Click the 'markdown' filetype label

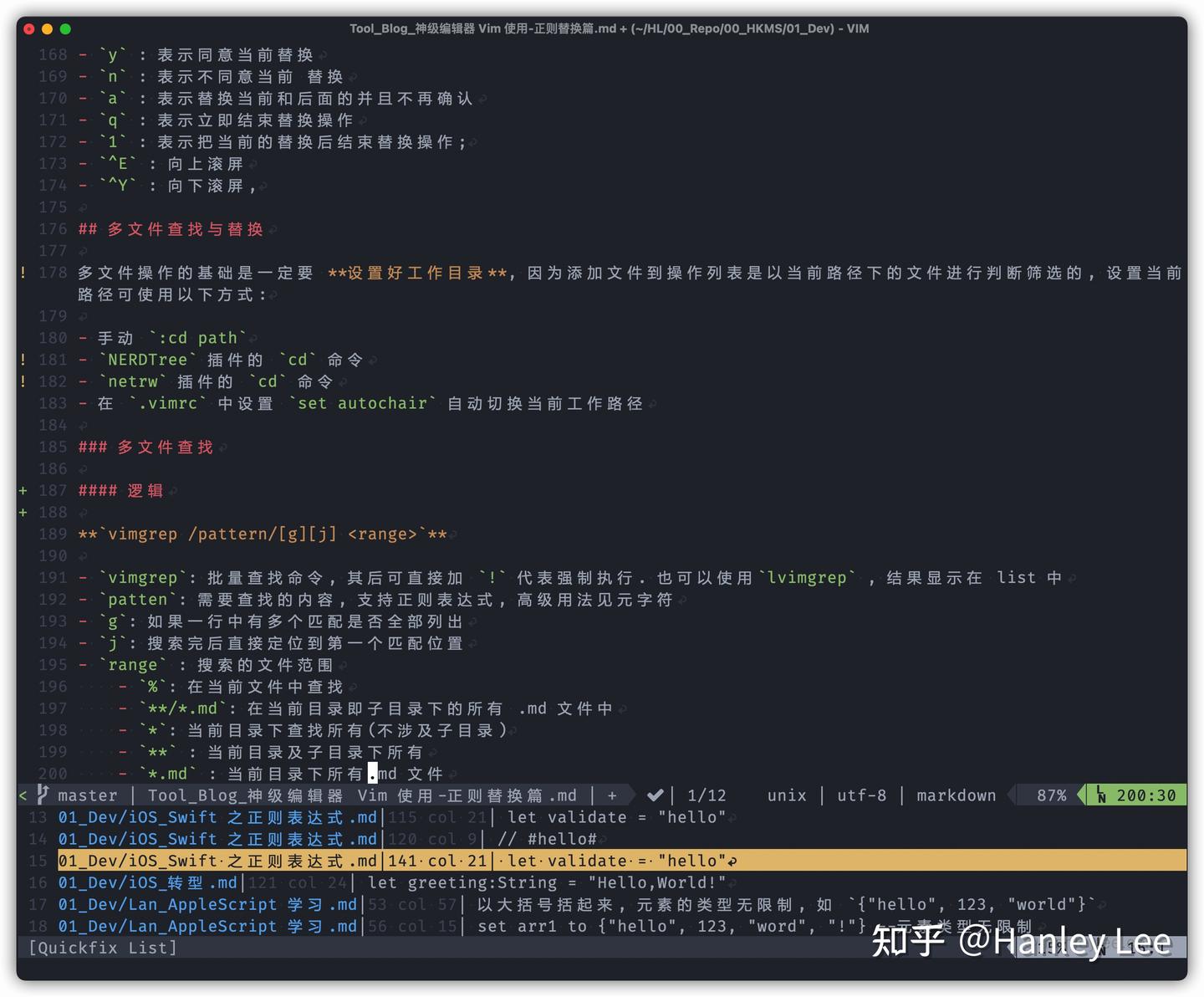point(956,795)
